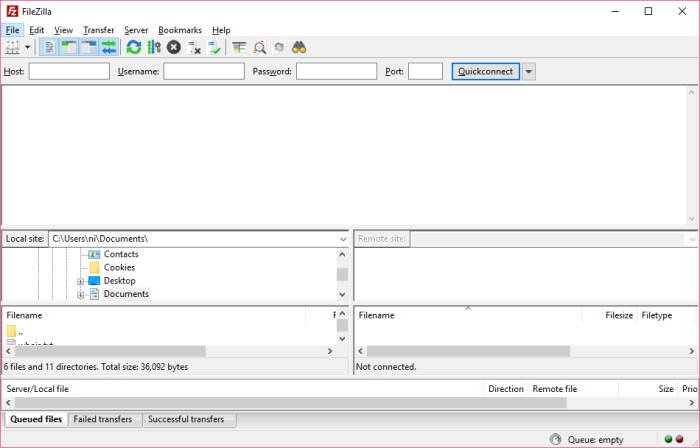Open the File menu
The height and width of the screenshot is (448, 700).
(12, 30)
